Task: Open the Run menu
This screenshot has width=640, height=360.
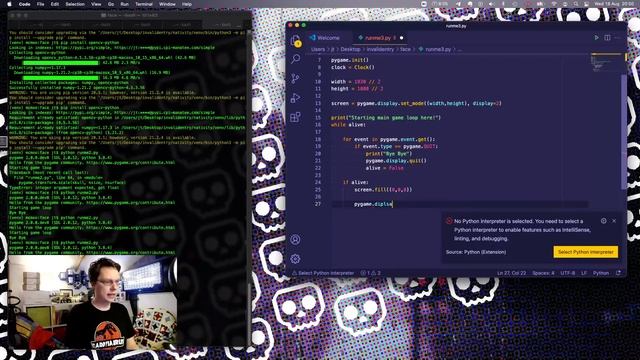Action: (x=124, y=4)
